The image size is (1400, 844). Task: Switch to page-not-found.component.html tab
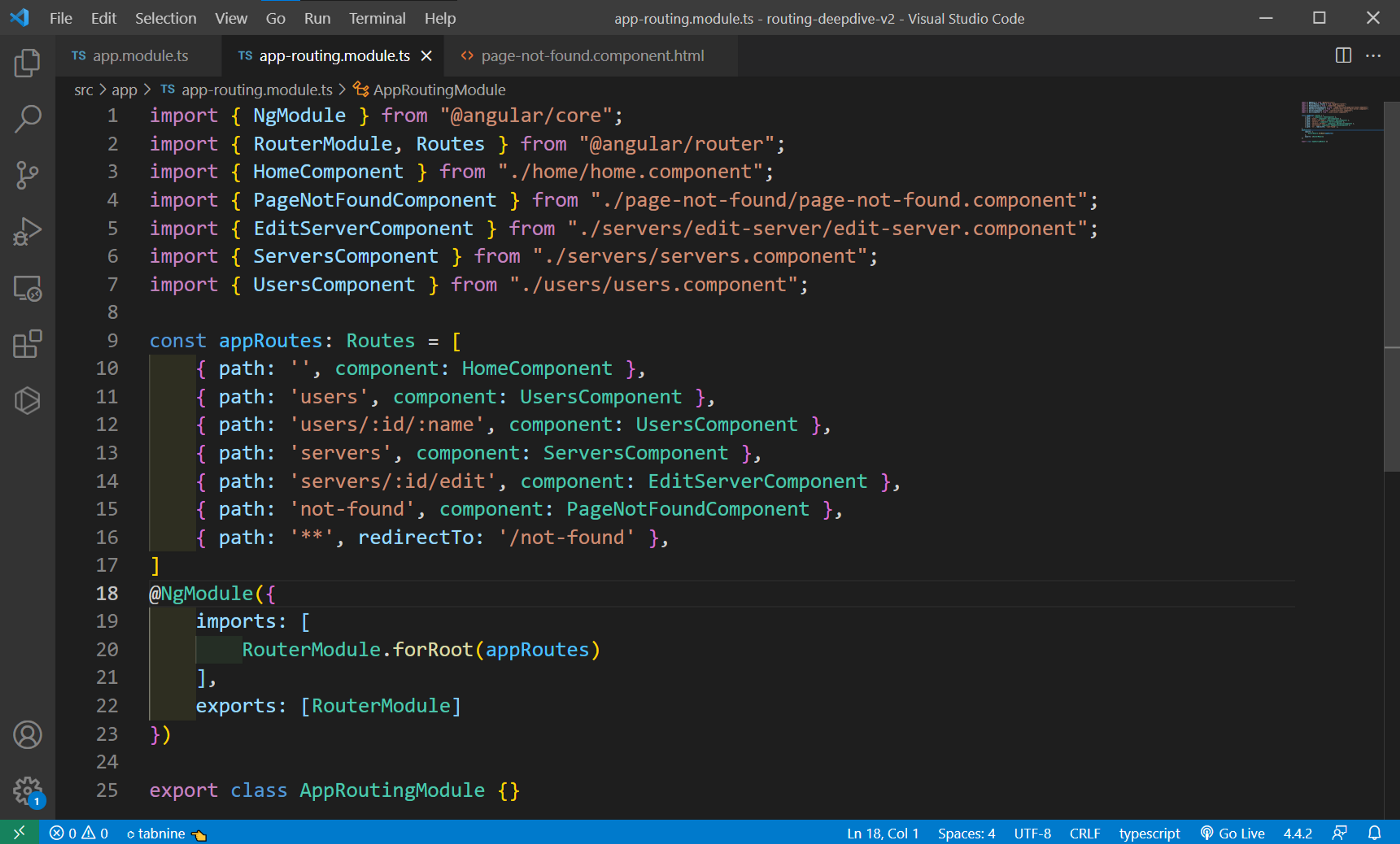pyautogui.click(x=593, y=56)
